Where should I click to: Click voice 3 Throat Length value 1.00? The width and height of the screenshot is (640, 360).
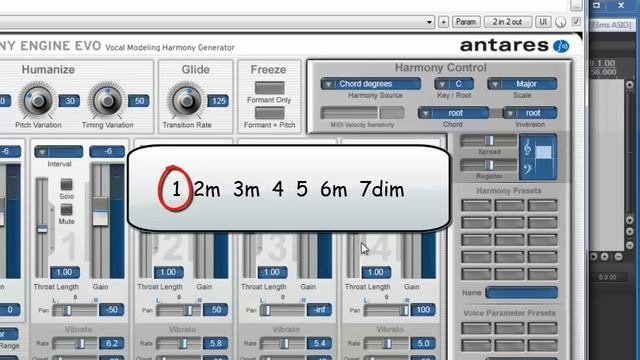272,272
